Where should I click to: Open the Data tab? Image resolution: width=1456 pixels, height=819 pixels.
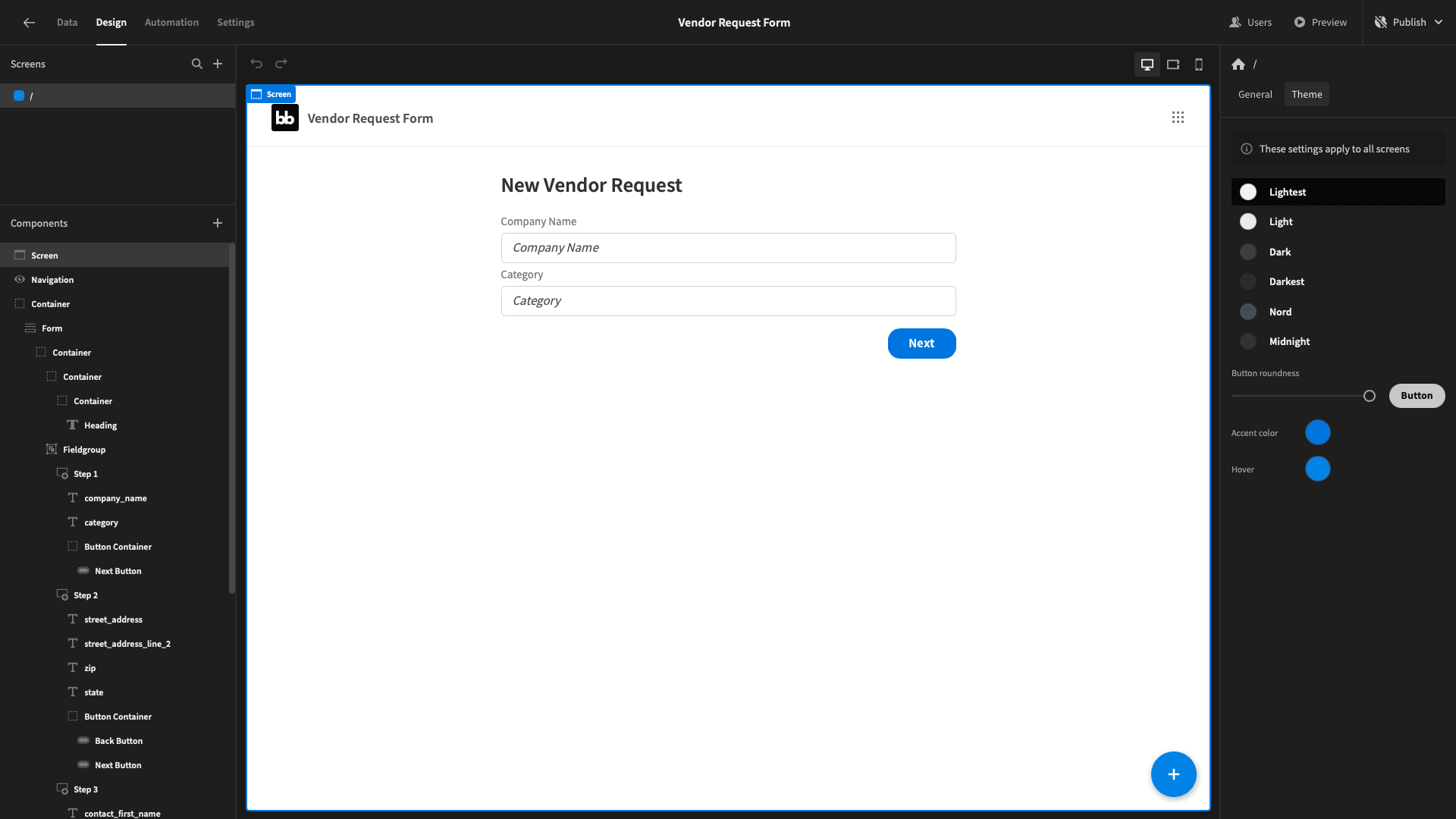tap(67, 23)
